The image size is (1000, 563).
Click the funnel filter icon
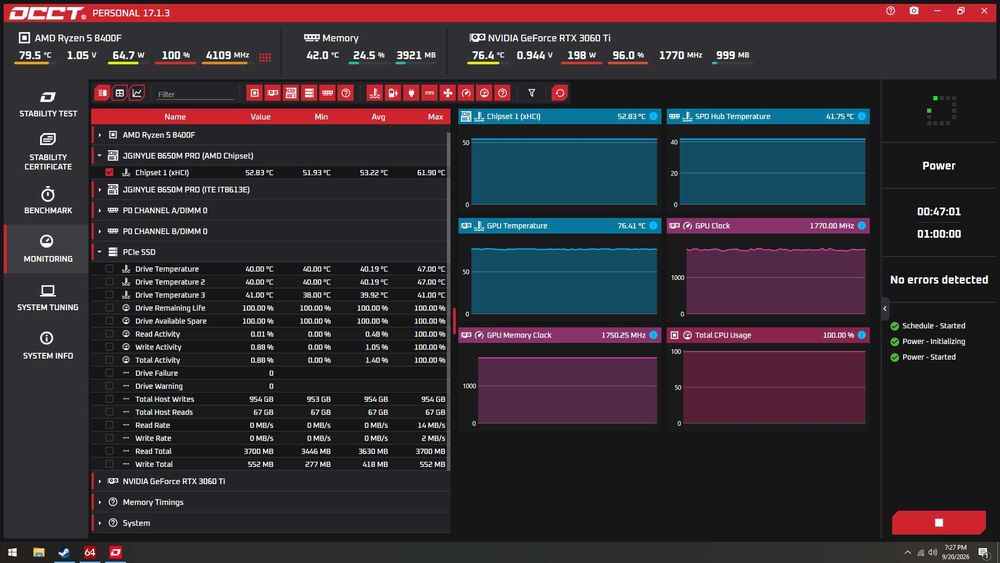pyautogui.click(x=531, y=93)
